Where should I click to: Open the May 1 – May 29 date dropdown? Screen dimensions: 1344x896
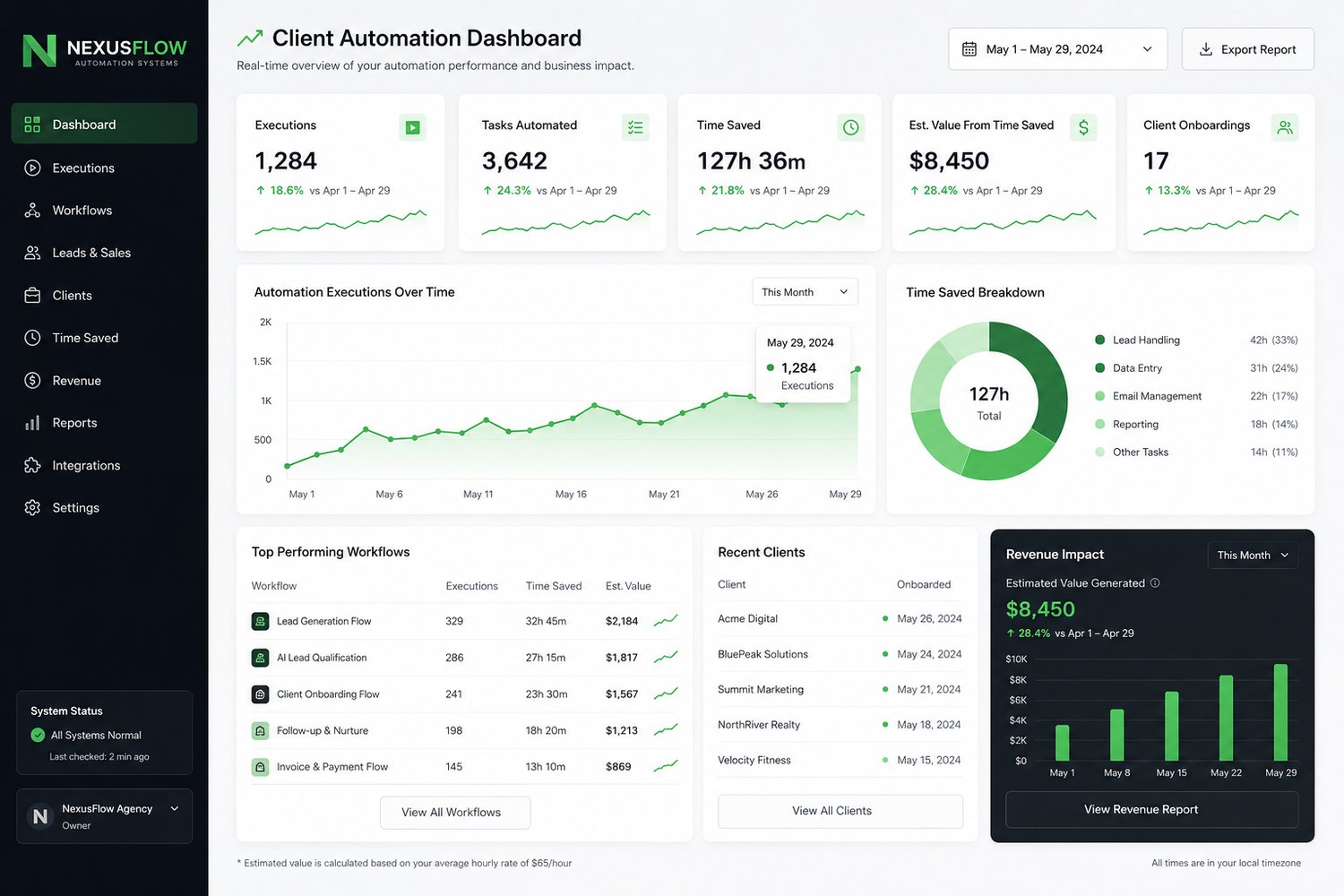pos(1058,49)
